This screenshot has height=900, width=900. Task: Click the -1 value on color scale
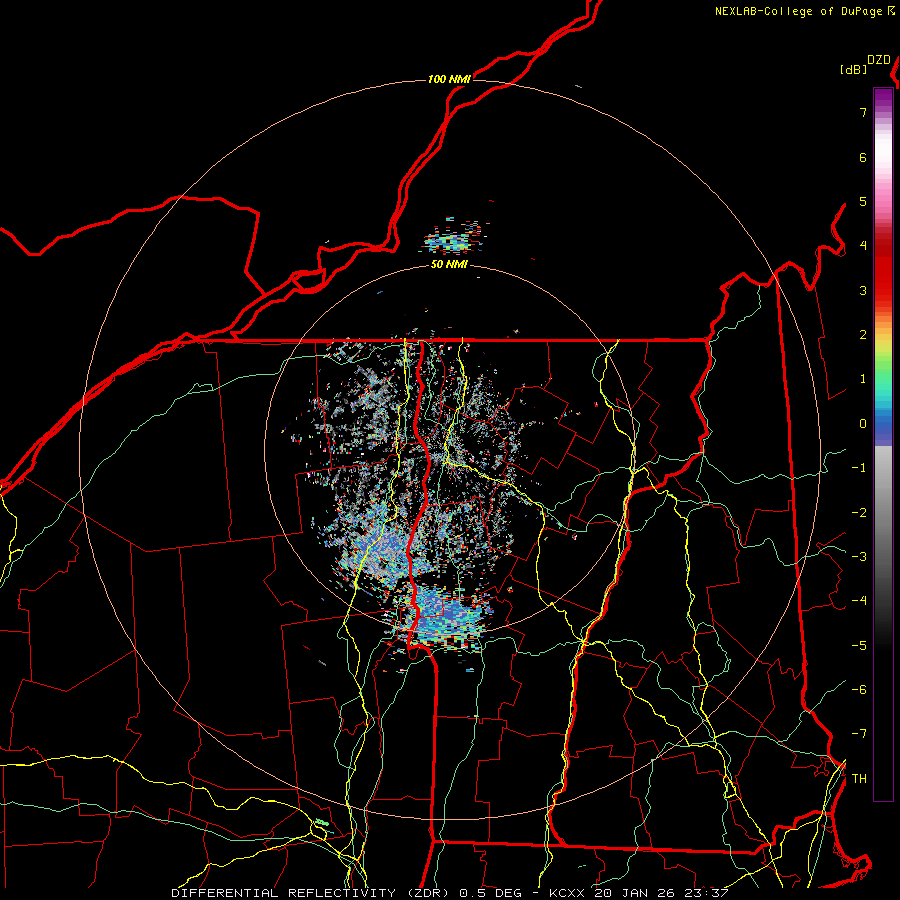coord(859,468)
